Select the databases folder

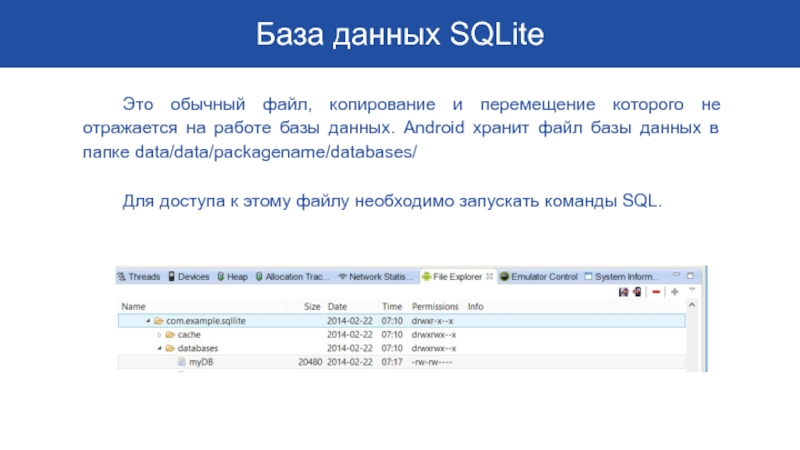coord(197,348)
